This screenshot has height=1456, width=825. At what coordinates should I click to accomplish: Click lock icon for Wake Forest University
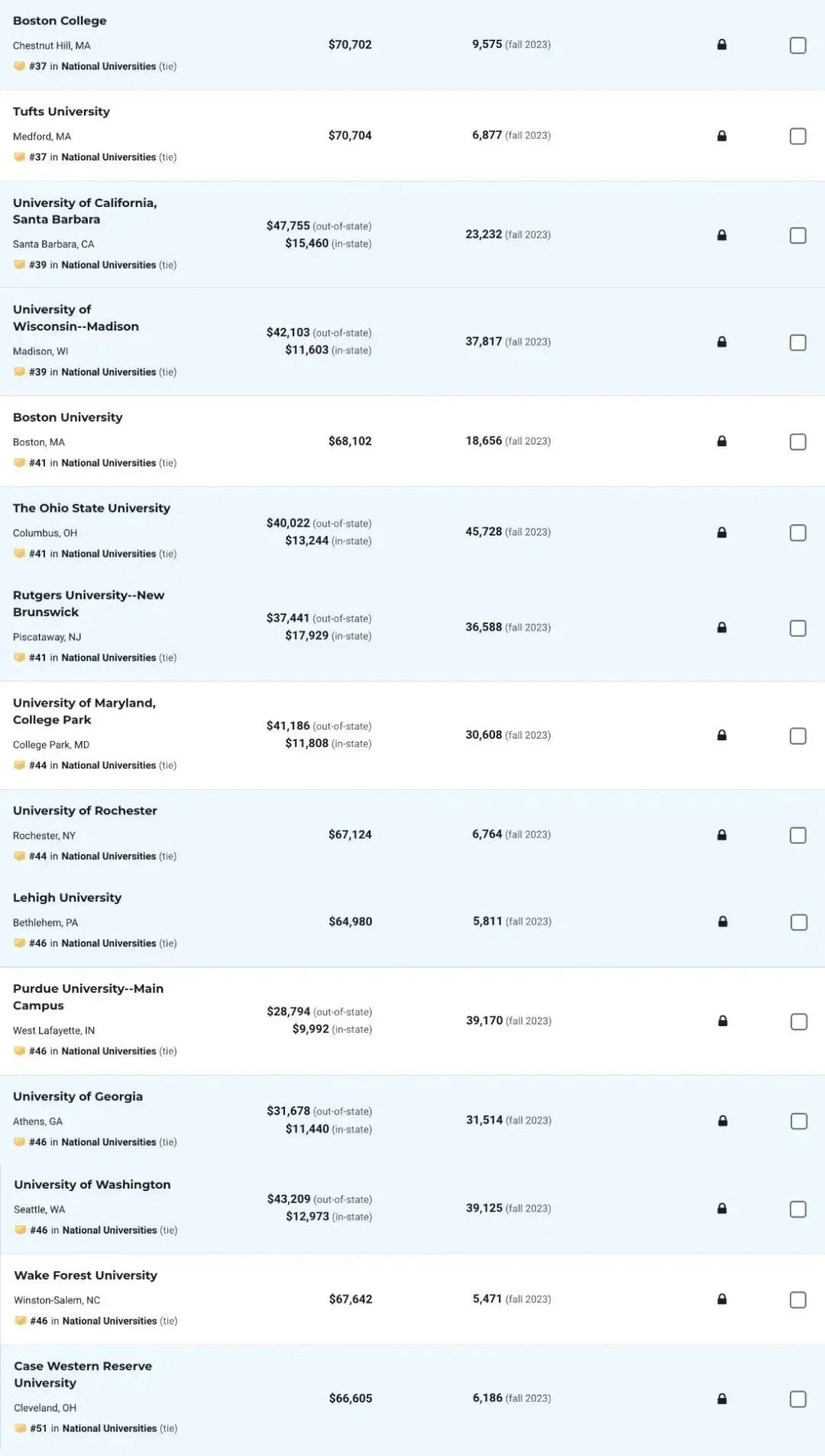pyautogui.click(x=722, y=1299)
